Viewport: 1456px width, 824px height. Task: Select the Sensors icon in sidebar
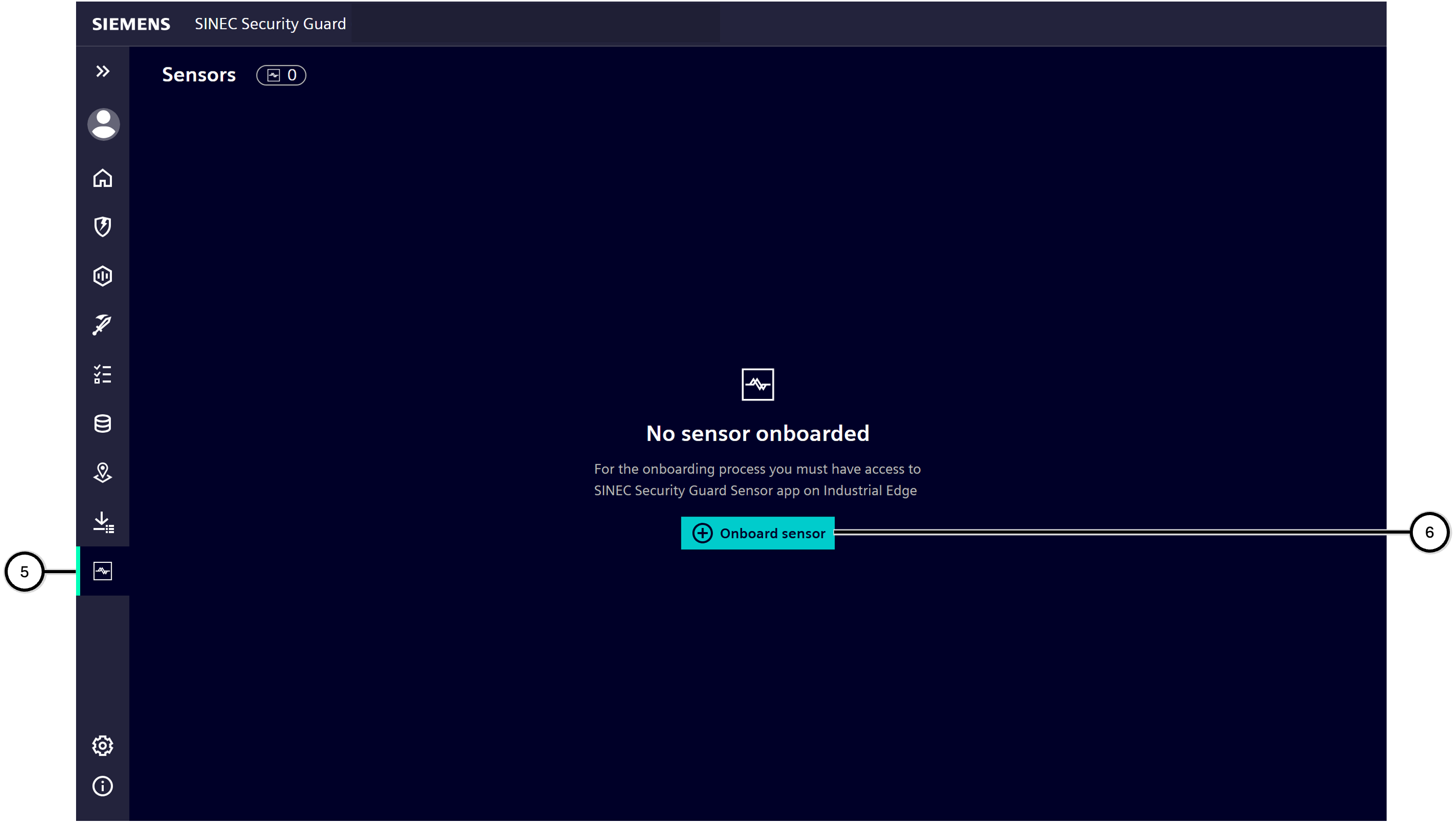point(102,571)
